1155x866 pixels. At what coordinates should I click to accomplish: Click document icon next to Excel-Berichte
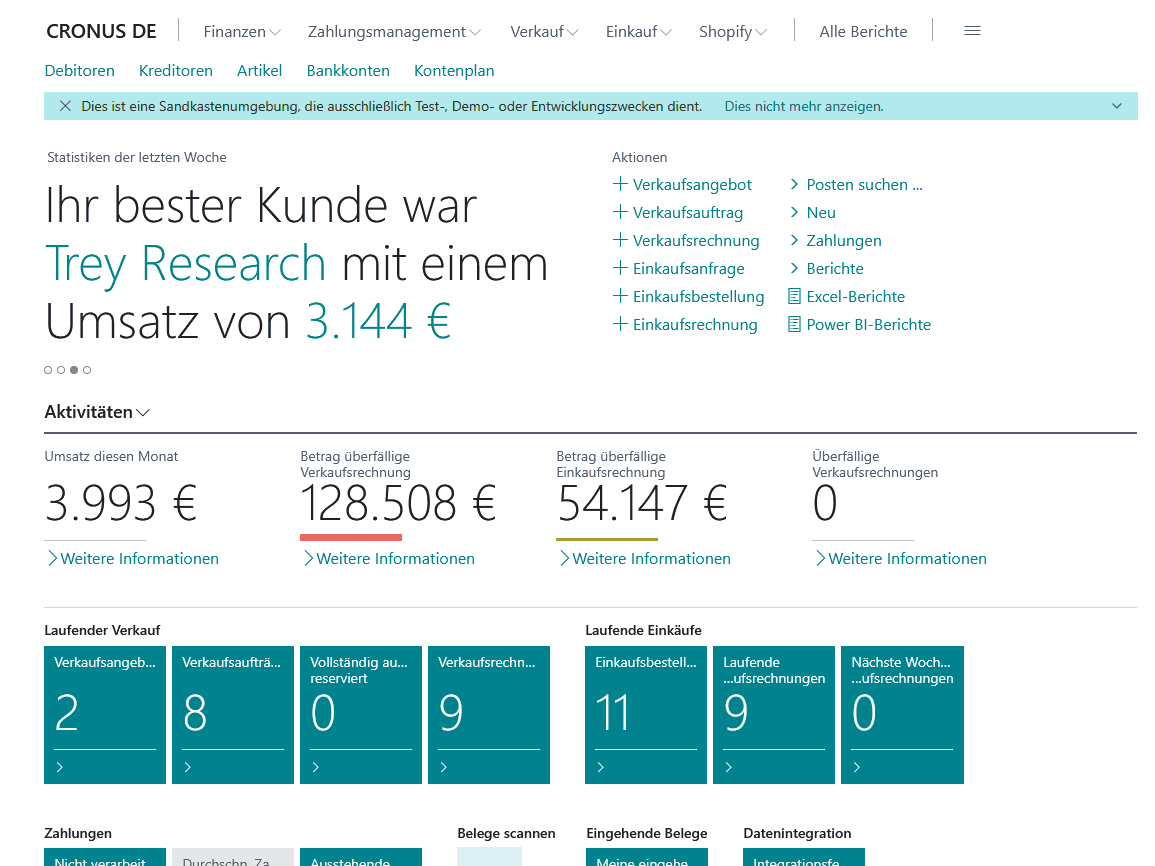[x=795, y=296]
